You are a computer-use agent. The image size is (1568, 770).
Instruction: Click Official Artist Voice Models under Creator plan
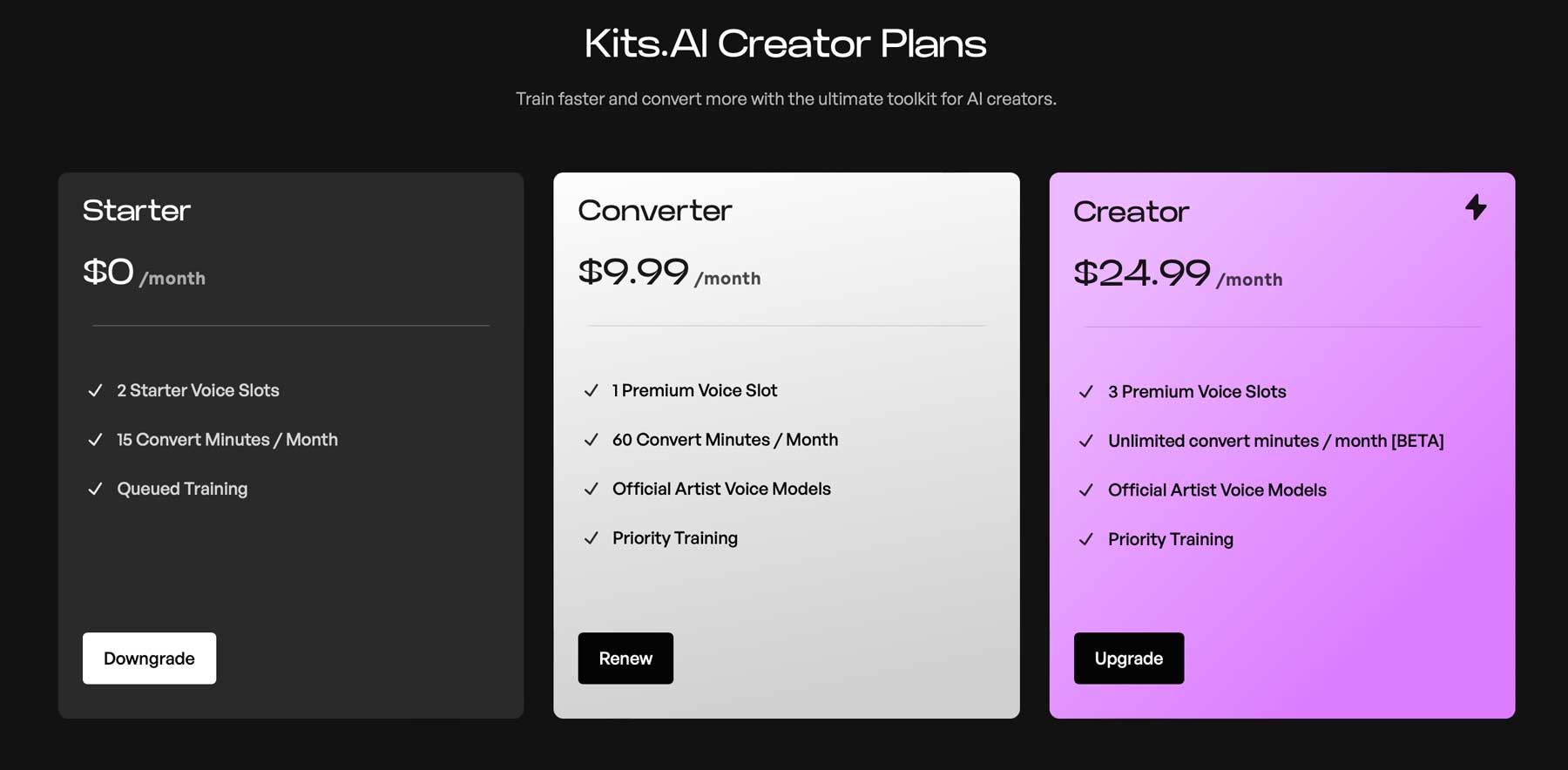1216,490
